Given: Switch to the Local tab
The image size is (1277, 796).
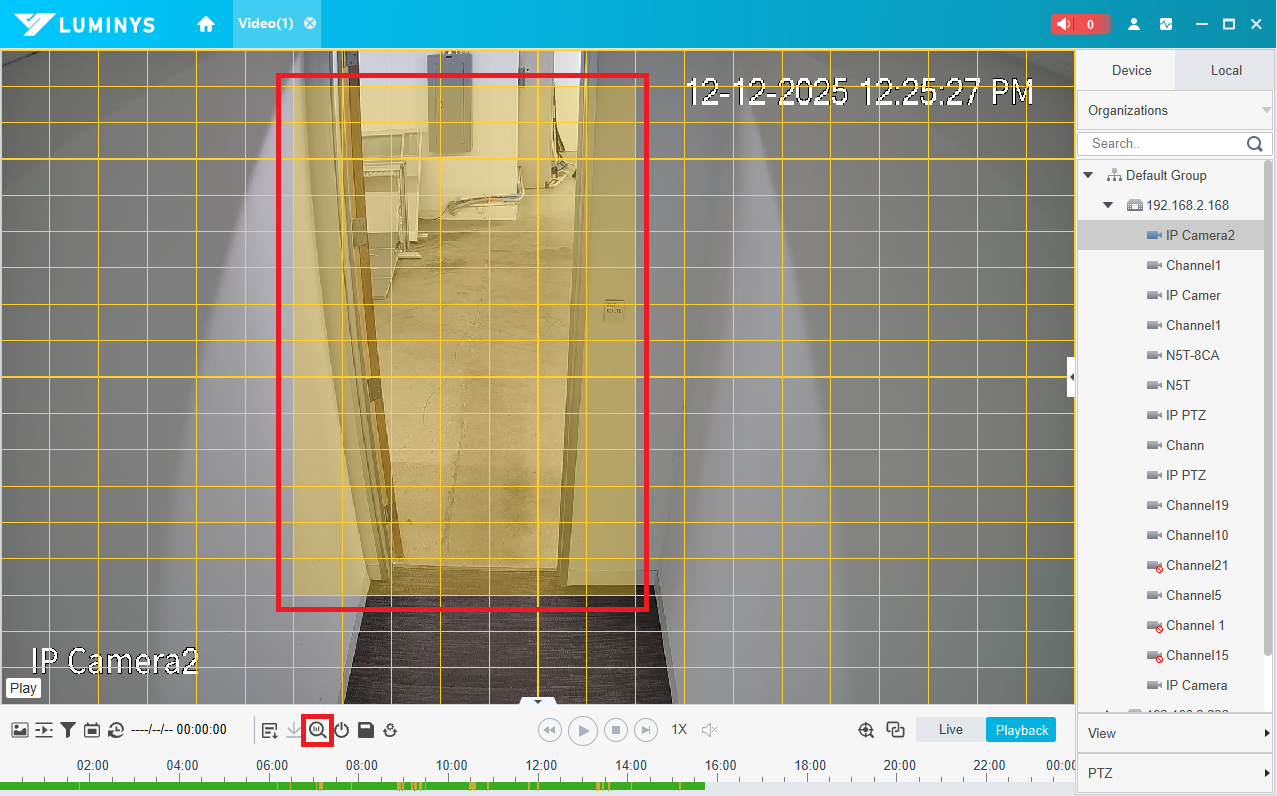Looking at the screenshot, I should tap(1226, 70).
